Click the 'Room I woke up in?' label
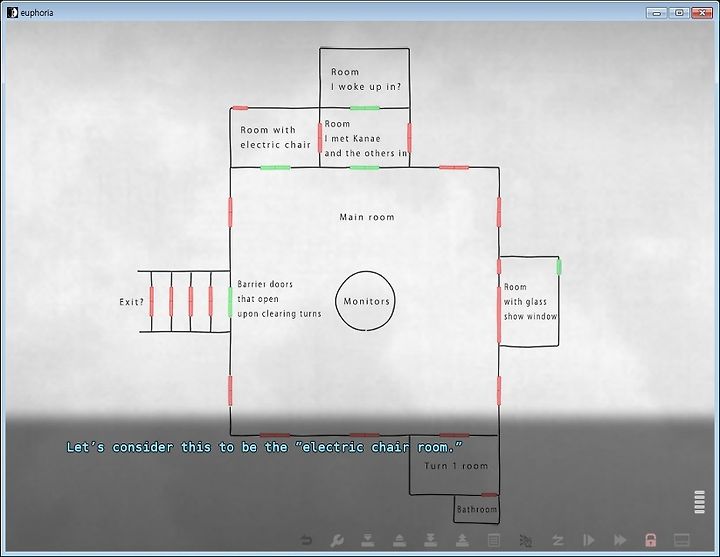This screenshot has width=720, height=557. coord(366,79)
